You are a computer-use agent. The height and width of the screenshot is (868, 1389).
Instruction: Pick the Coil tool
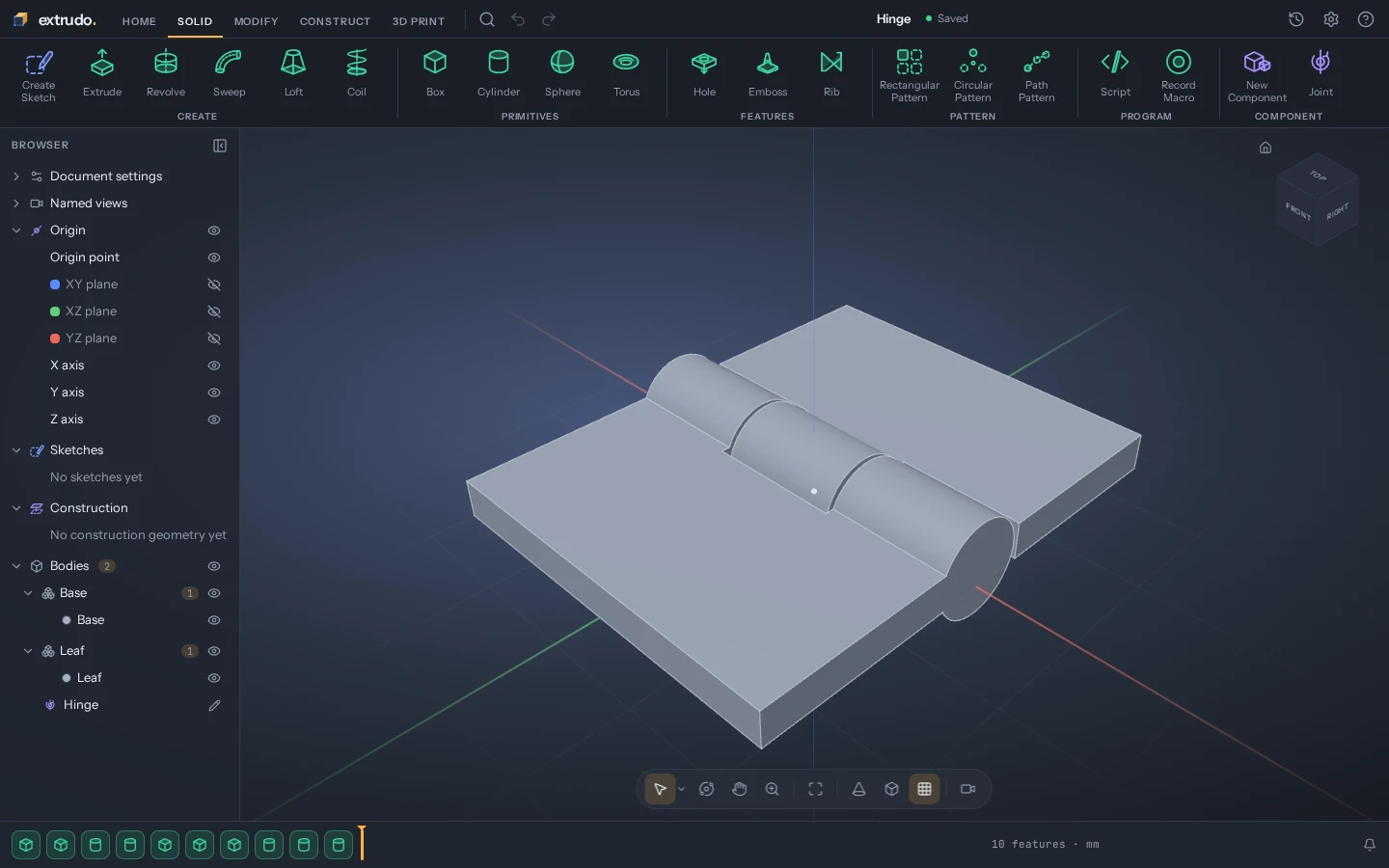(357, 76)
